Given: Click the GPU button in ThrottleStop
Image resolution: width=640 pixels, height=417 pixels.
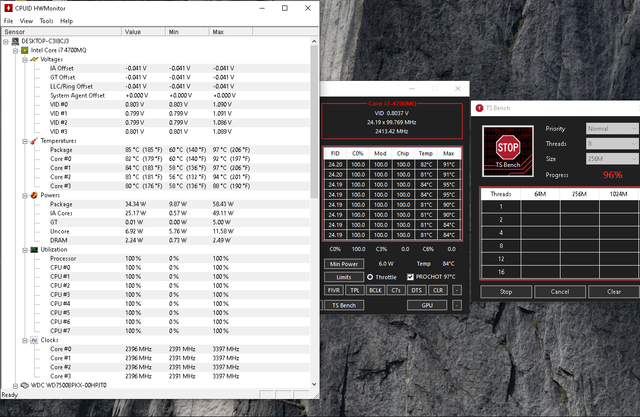Looking at the screenshot, I should tap(427, 305).
